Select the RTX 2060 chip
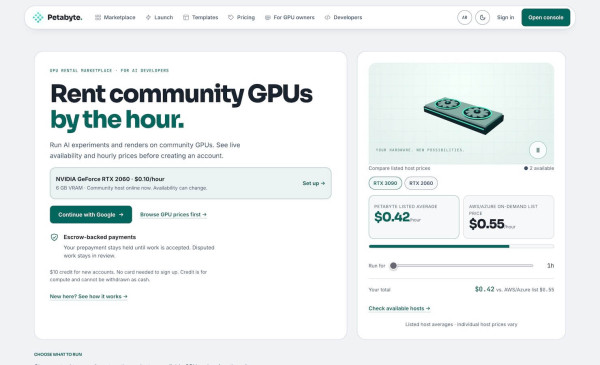 pos(421,183)
